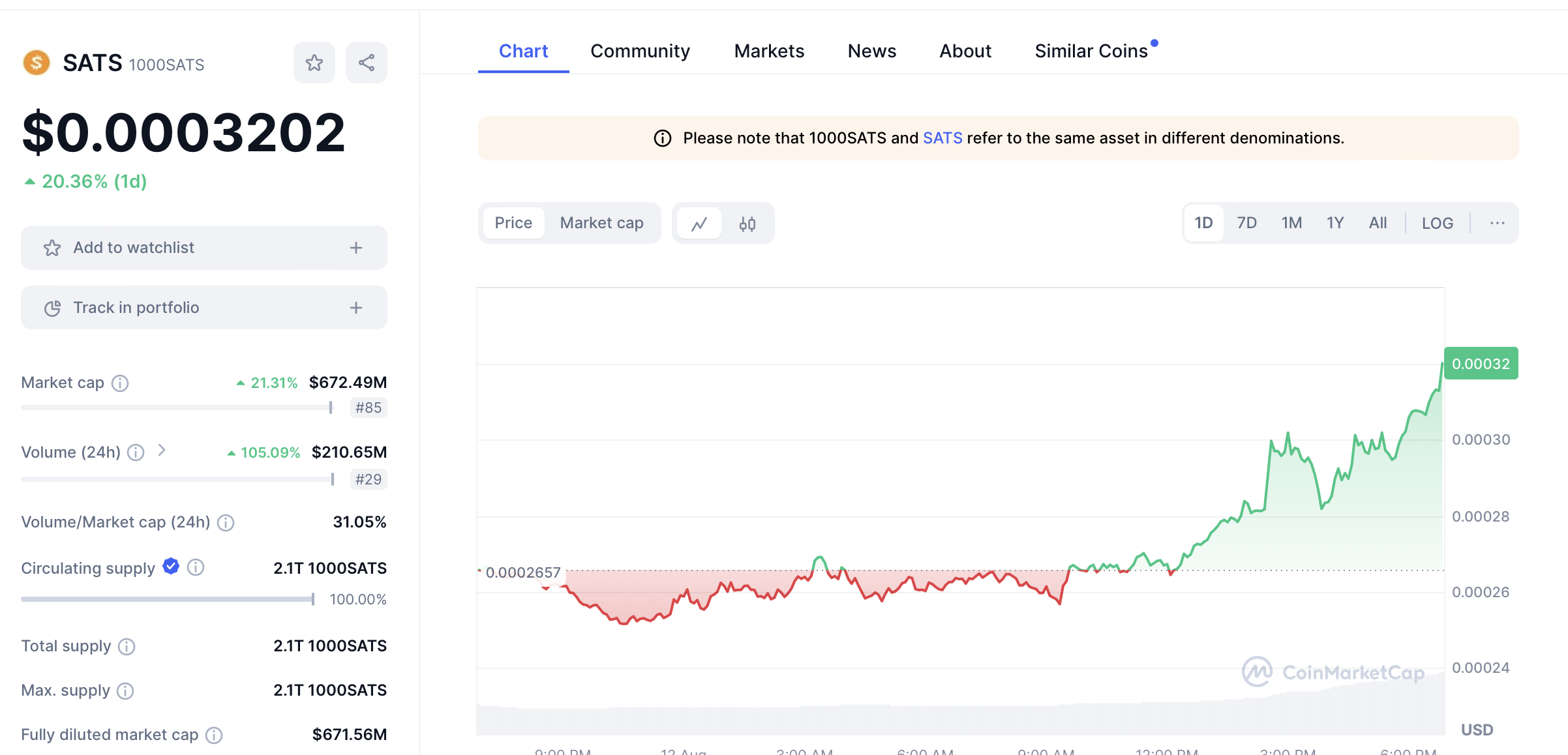Select the line chart view icon

point(699,224)
